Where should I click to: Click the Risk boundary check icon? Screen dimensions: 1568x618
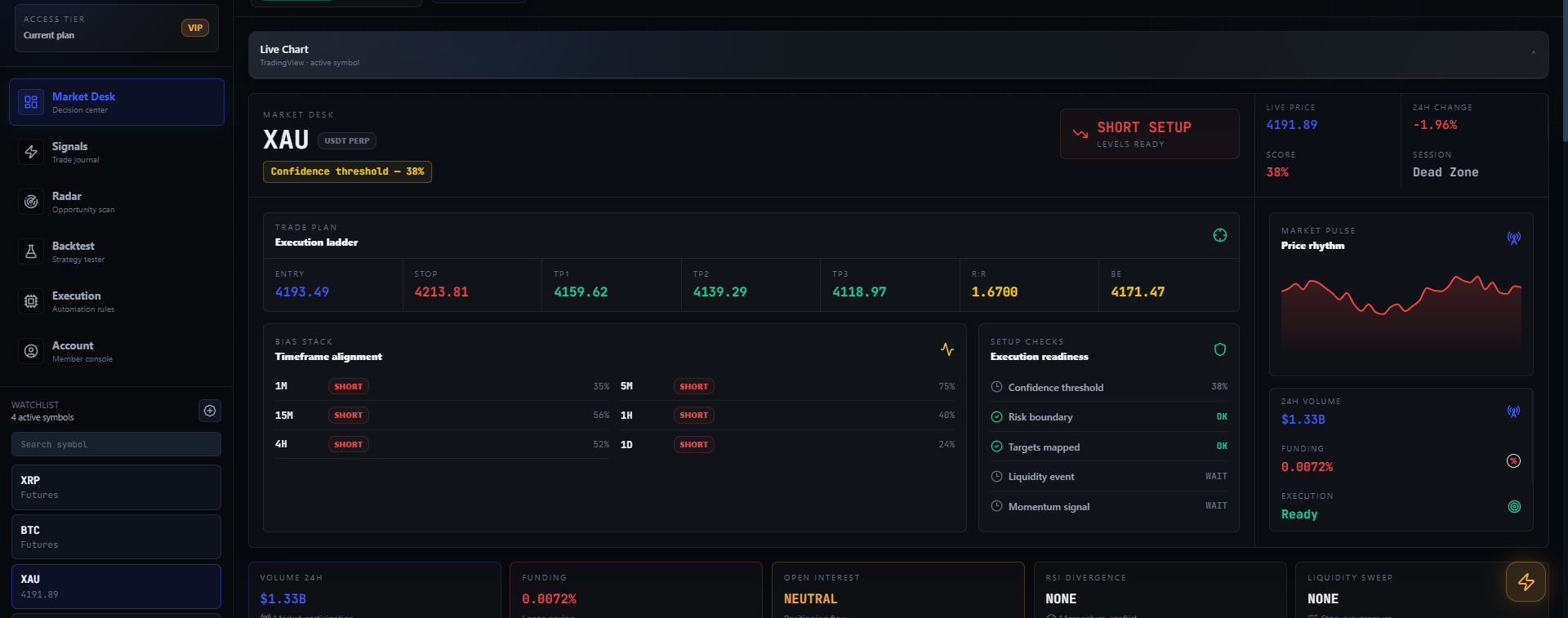(996, 416)
